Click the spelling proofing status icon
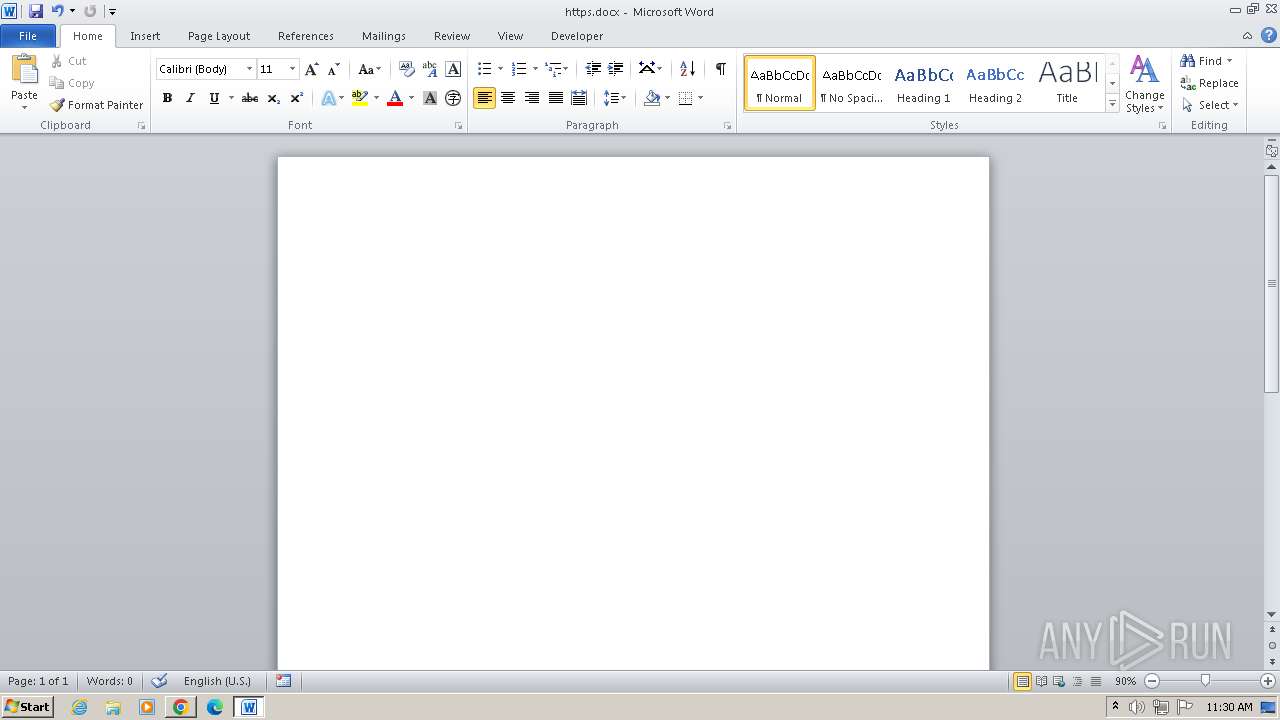1280x720 pixels. (x=159, y=681)
